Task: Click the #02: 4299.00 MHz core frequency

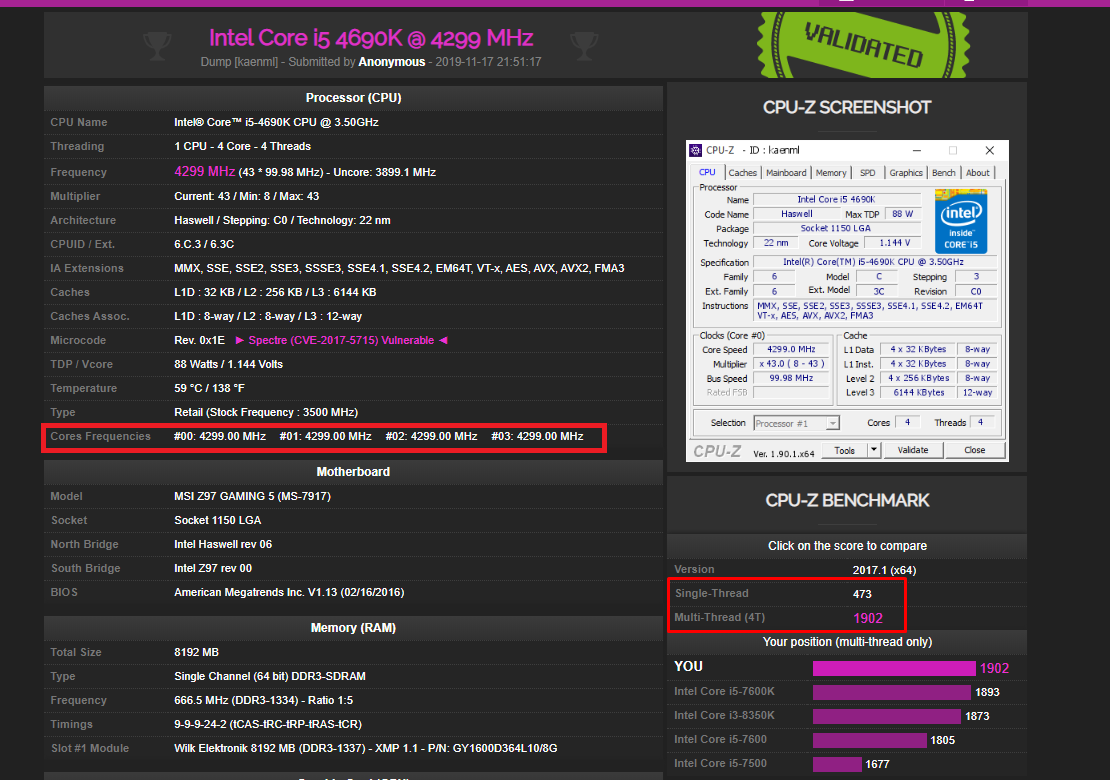Action: click(431, 437)
